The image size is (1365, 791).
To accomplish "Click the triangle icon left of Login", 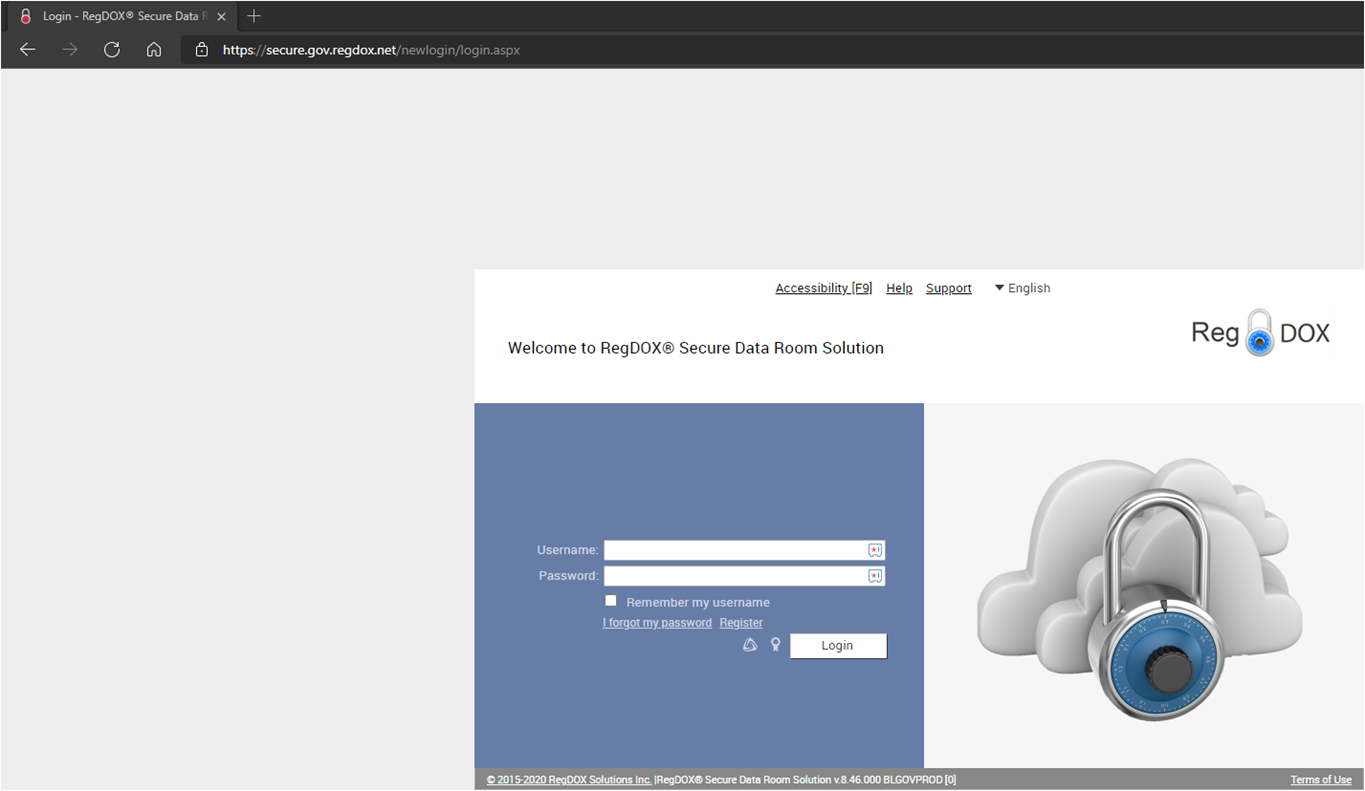I will click(x=750, y=645).
